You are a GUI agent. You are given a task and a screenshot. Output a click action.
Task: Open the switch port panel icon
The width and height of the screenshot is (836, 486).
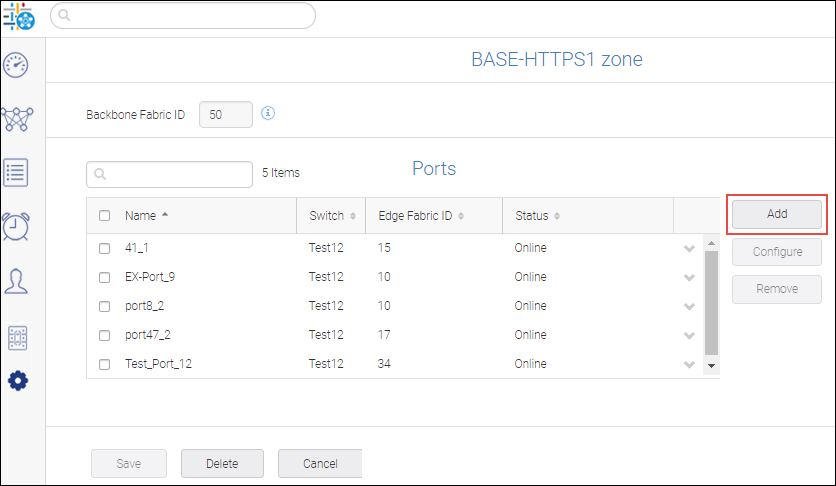tap(17, 339)
